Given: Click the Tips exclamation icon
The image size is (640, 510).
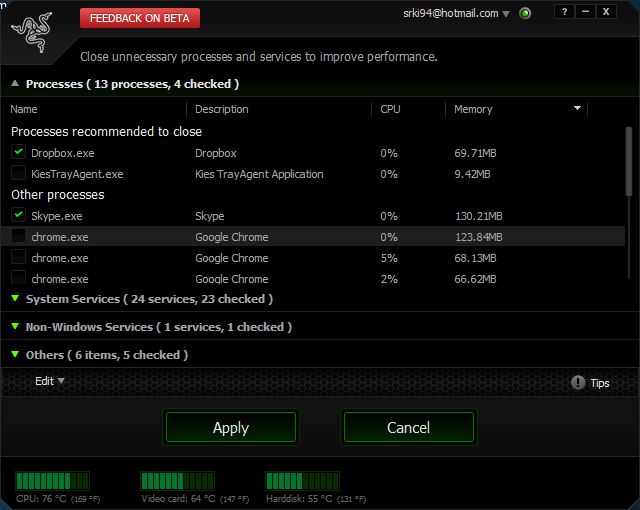Looking at the screenshot, I should point(578,382).
